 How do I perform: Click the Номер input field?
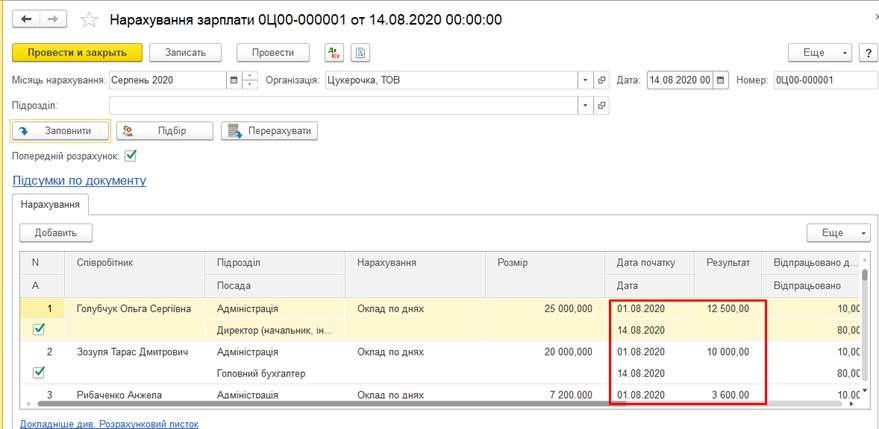[x=825, y=80]
